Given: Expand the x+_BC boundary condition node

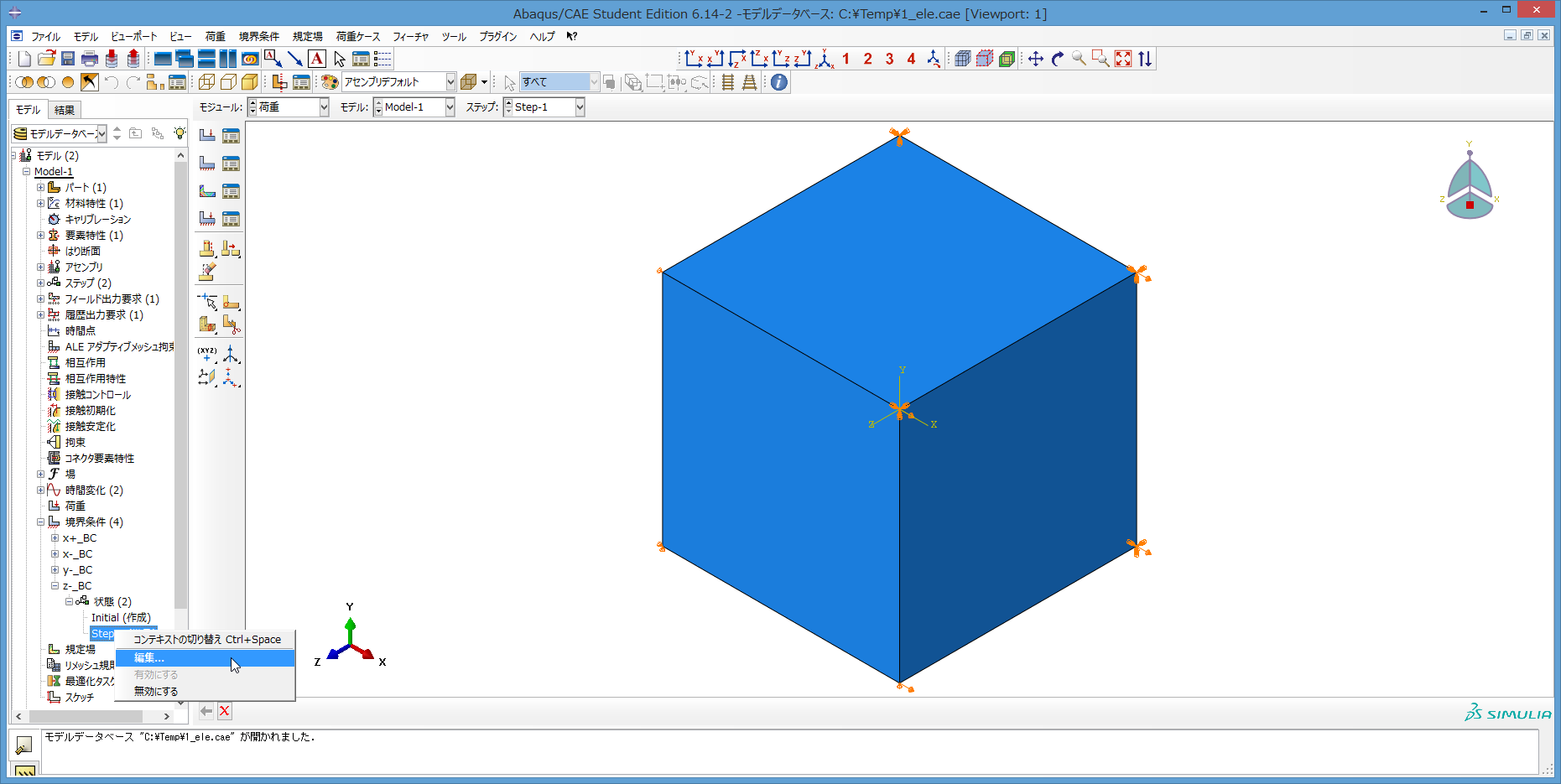Looking at the screenshot, I should [55, 538].
